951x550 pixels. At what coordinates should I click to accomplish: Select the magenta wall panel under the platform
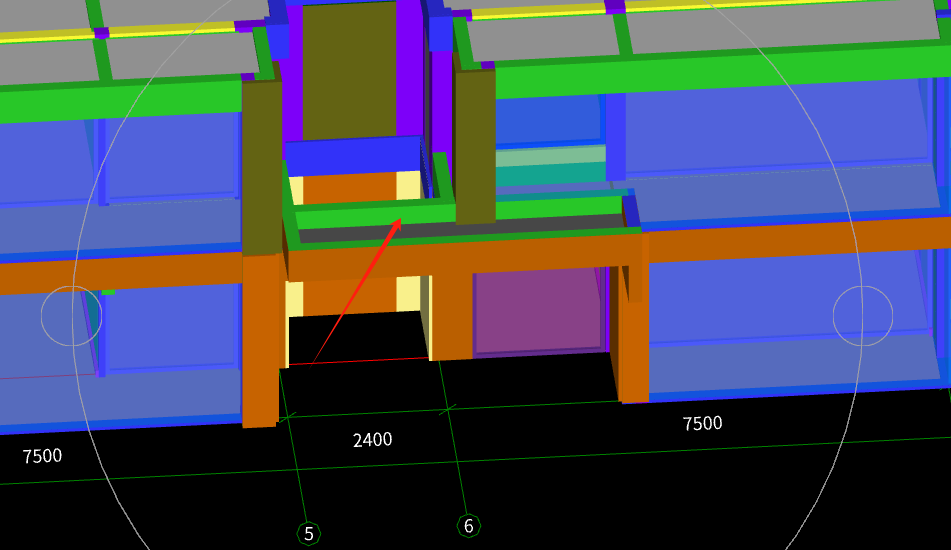coord(537,311)
